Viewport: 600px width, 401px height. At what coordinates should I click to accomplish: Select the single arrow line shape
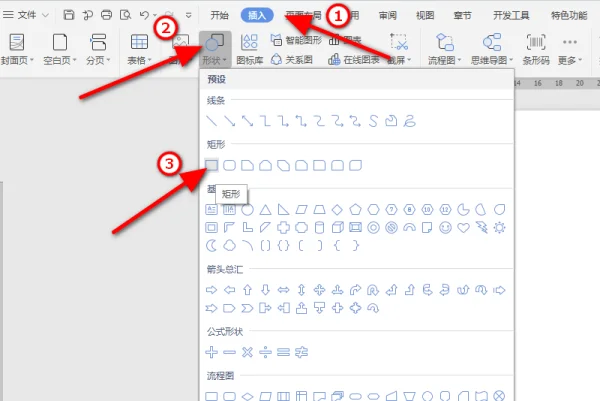coord(230,121)
